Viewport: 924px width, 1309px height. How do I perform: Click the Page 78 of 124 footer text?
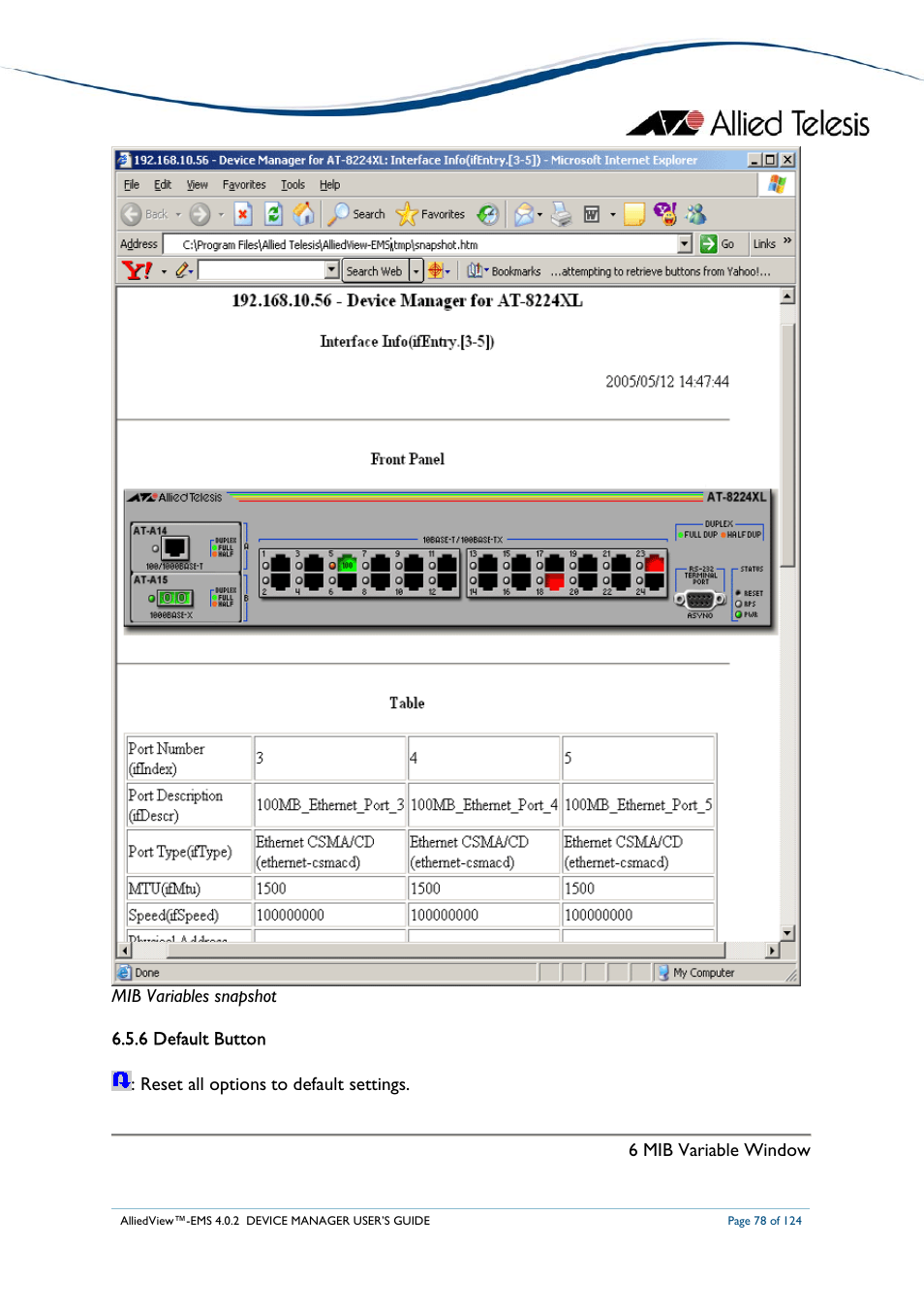click(764, 1221)
